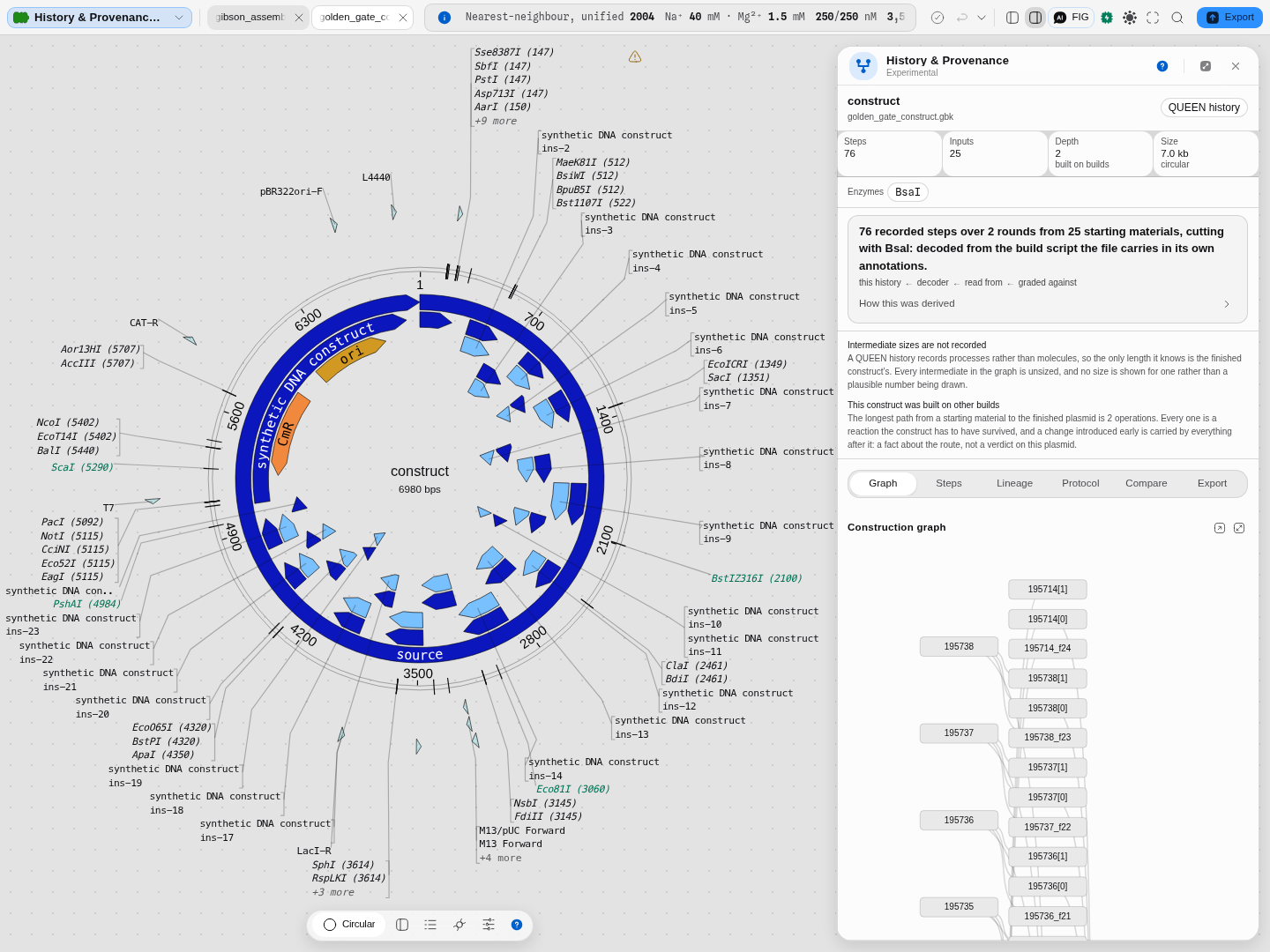Select the Graph tab
The width and height of the screenshot is (1270, 952).
pos(883,484)
